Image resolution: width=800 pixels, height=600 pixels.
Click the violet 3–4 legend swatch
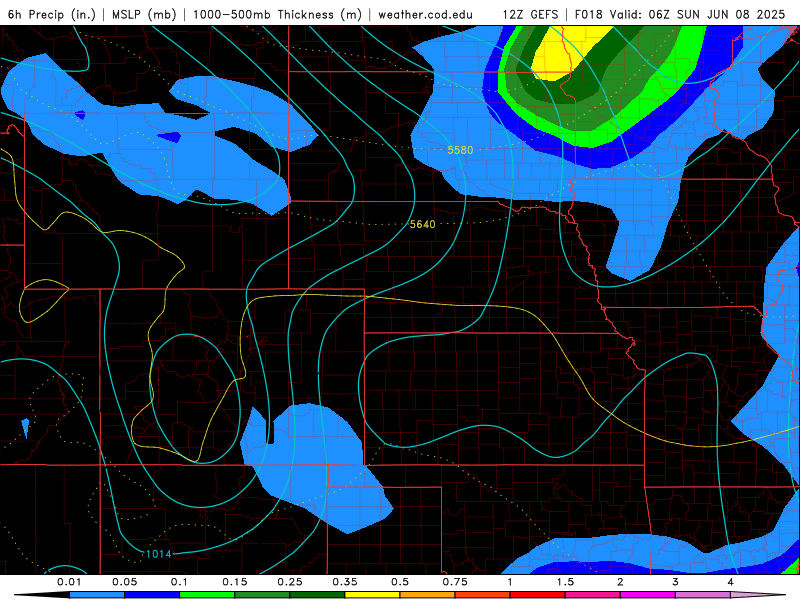tap(703, 595)
